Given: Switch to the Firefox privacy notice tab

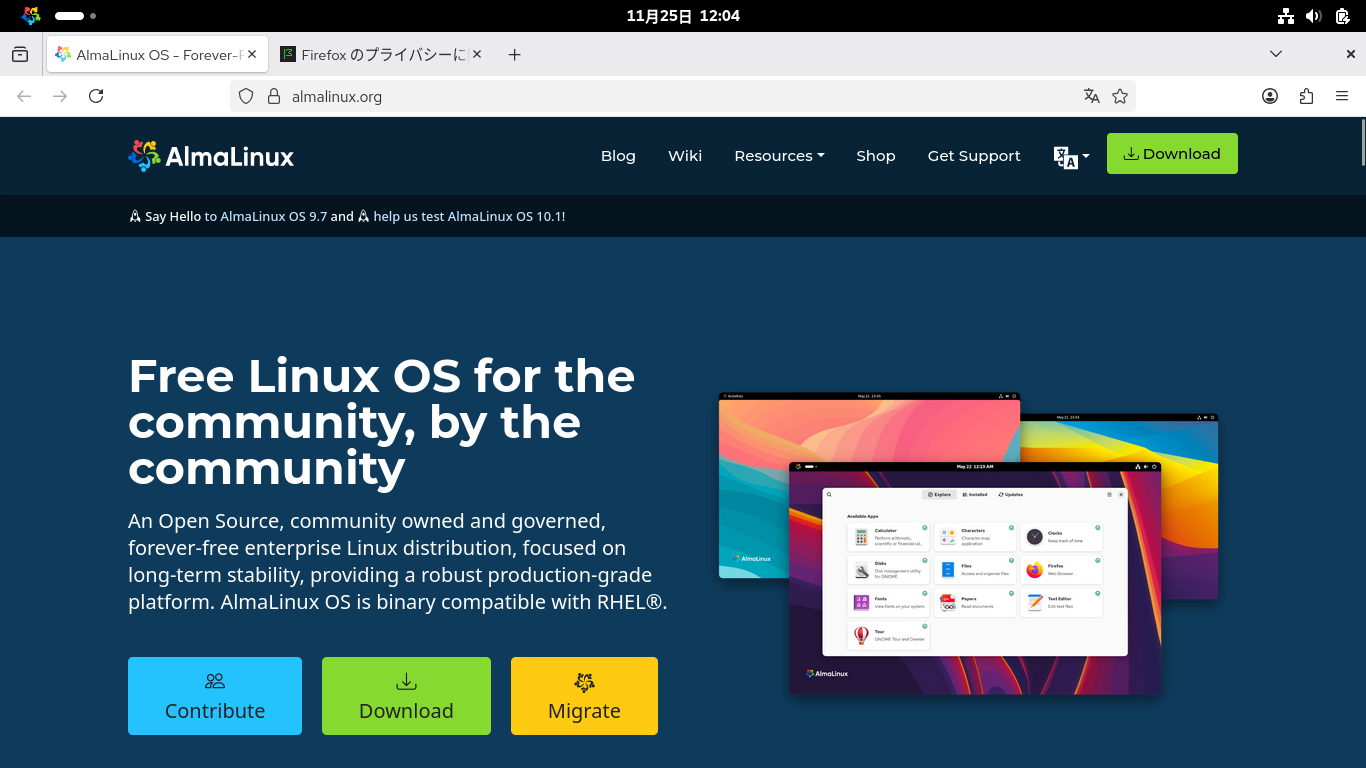Looking at the screenshot, I should point(382,54).
